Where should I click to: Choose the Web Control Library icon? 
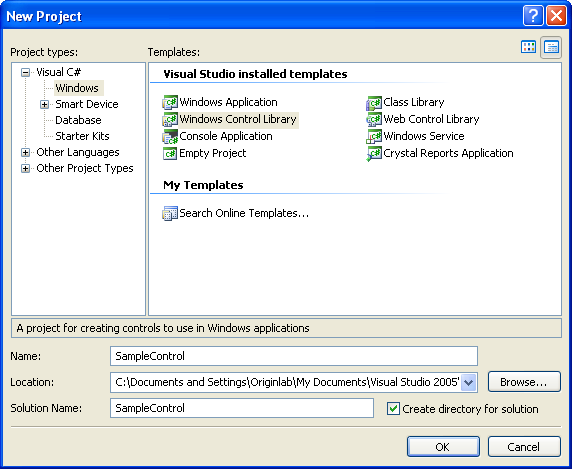(x=374, y=119)
